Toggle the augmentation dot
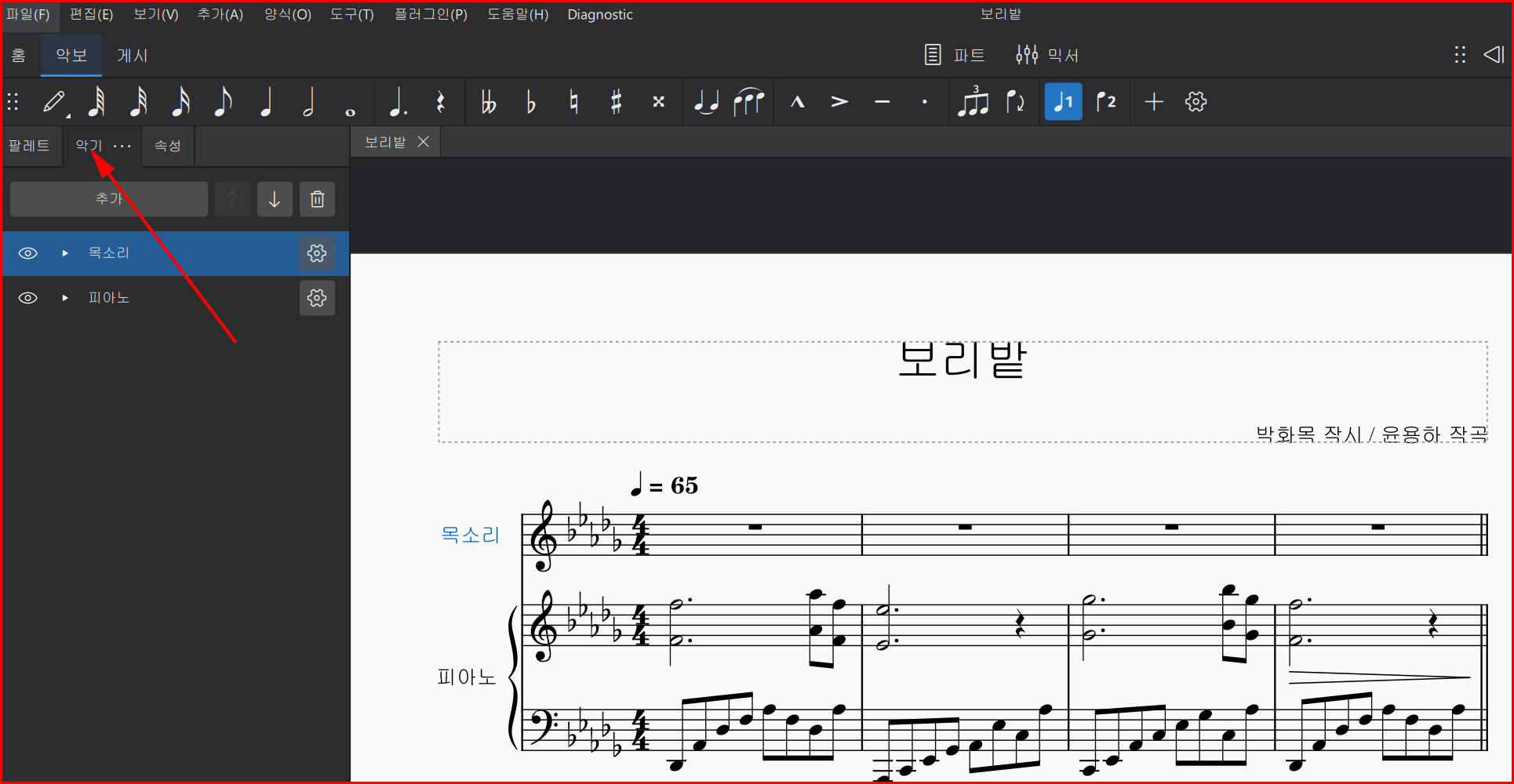Screen dimensions: 1514x784 (x=399, y=102)
